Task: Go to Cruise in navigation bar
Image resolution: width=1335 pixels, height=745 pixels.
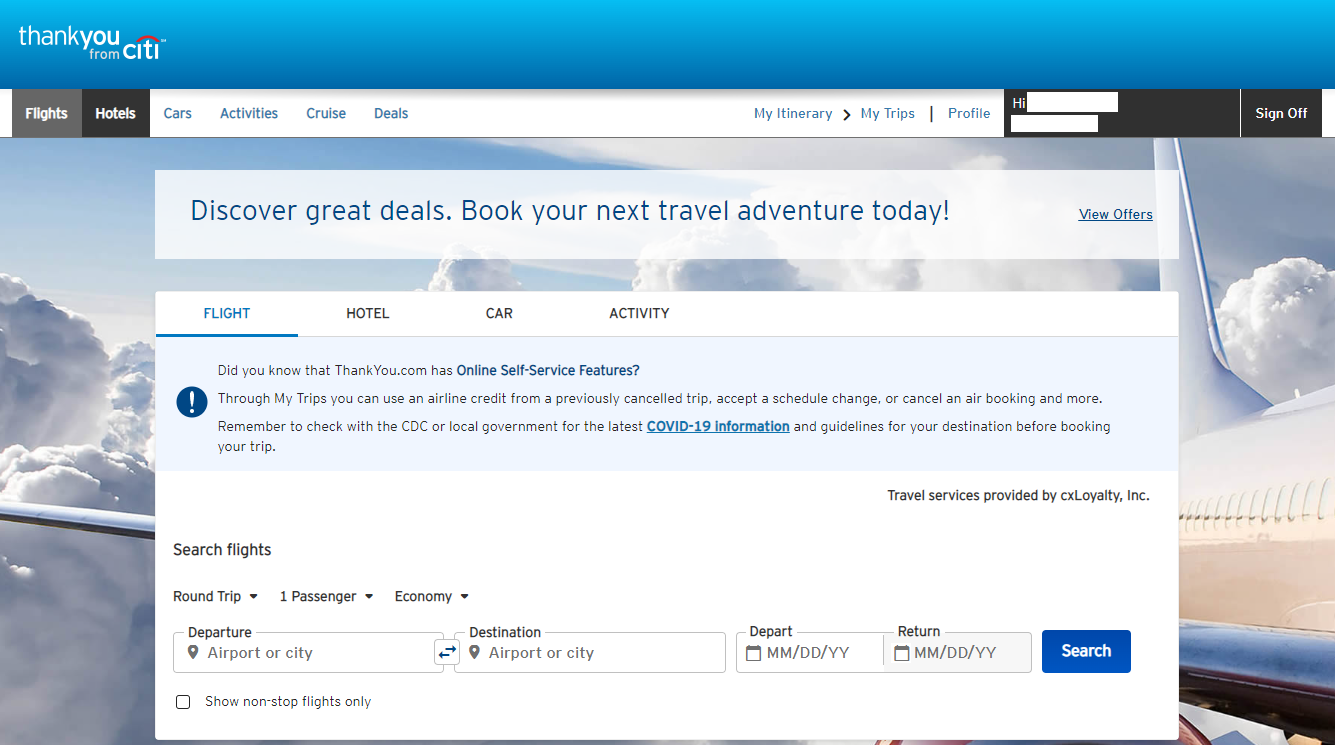Action: coord(326,113)
